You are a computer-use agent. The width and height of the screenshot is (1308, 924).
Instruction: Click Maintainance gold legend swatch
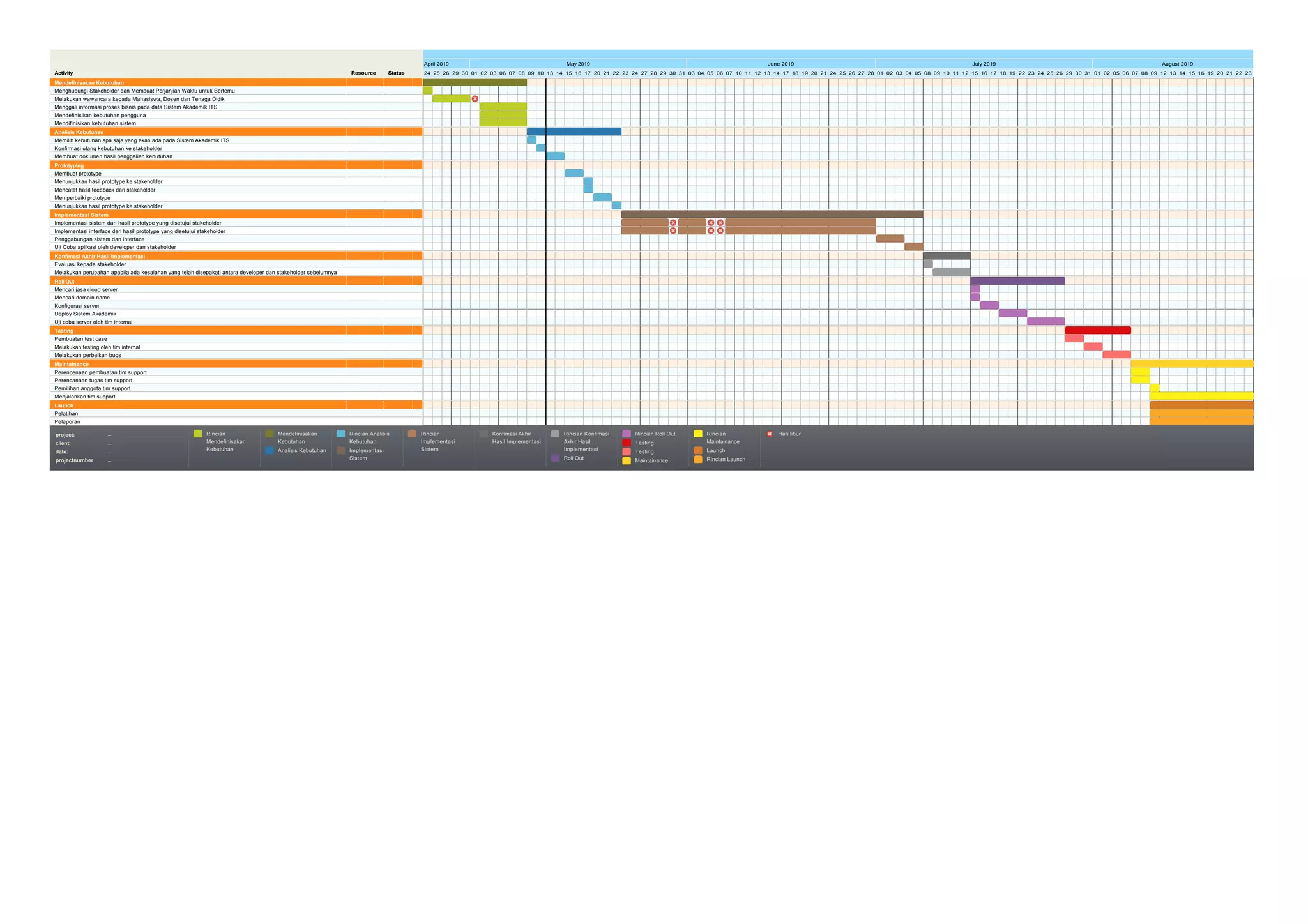coord(627,461)
